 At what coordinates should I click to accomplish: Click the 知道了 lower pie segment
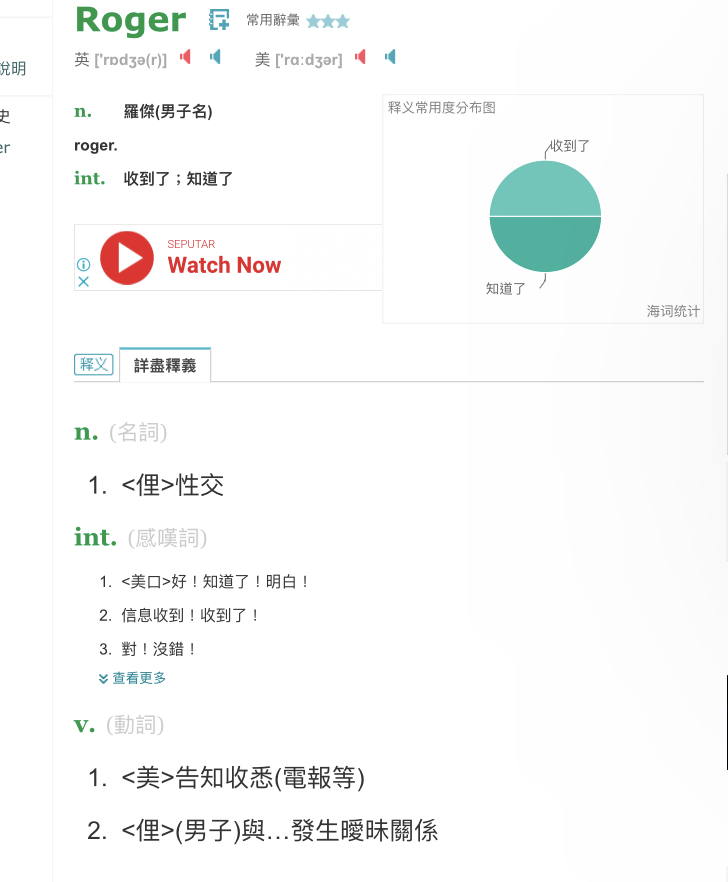[x=545, y=243]
